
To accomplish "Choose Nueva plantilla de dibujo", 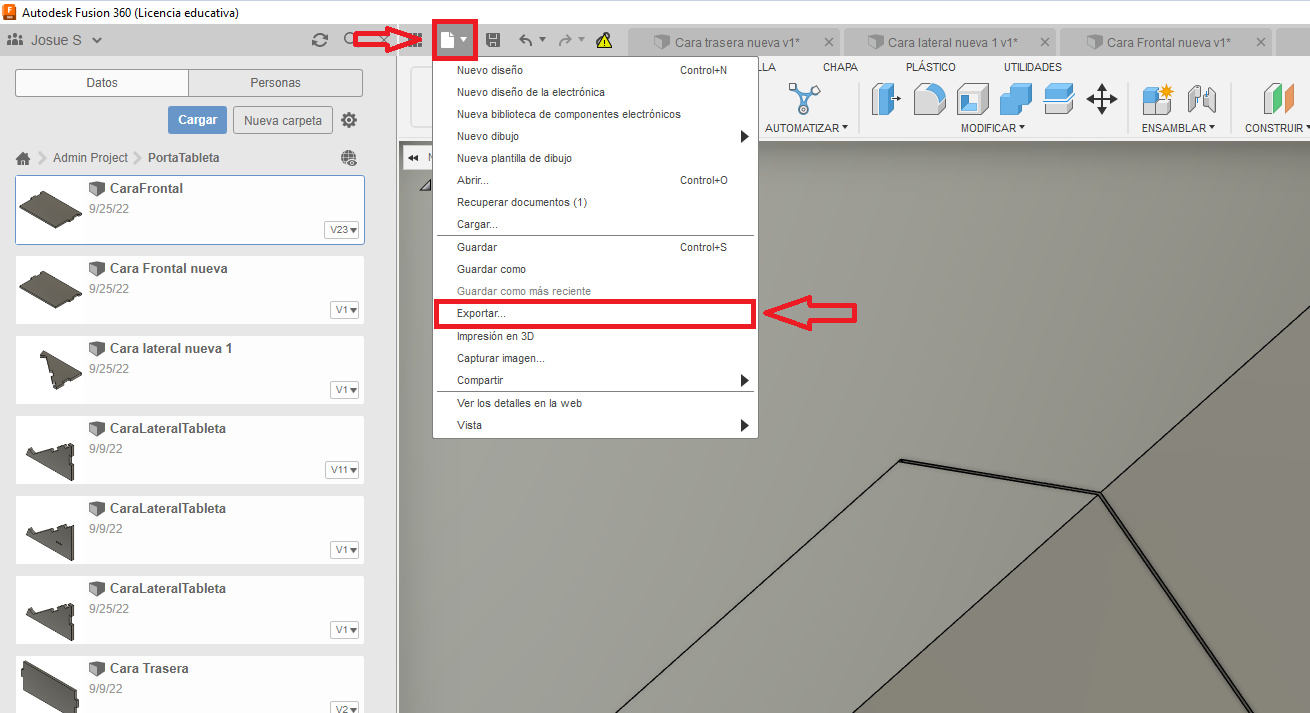I will pos(595,158).
